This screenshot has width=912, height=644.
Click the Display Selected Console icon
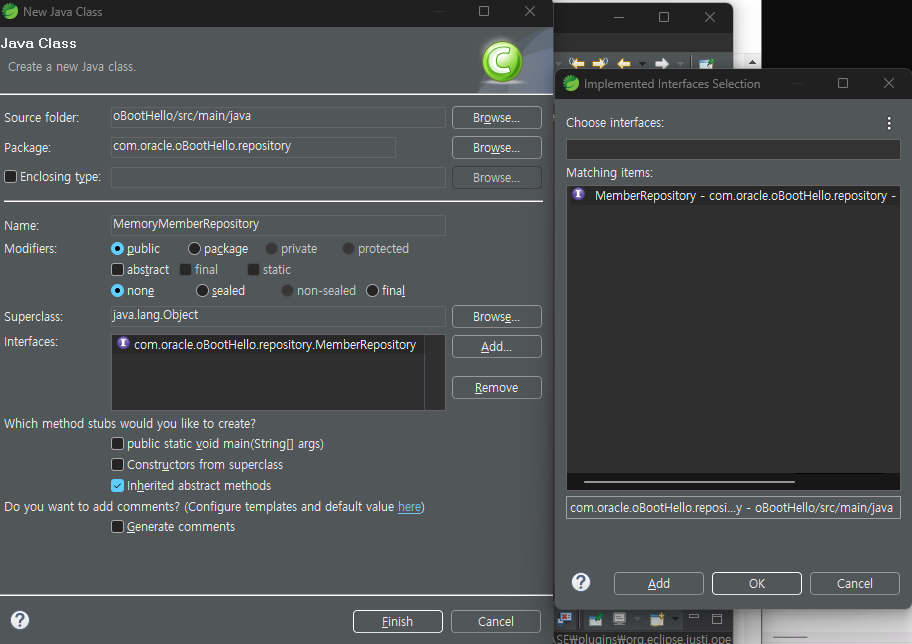click(619, 618)
